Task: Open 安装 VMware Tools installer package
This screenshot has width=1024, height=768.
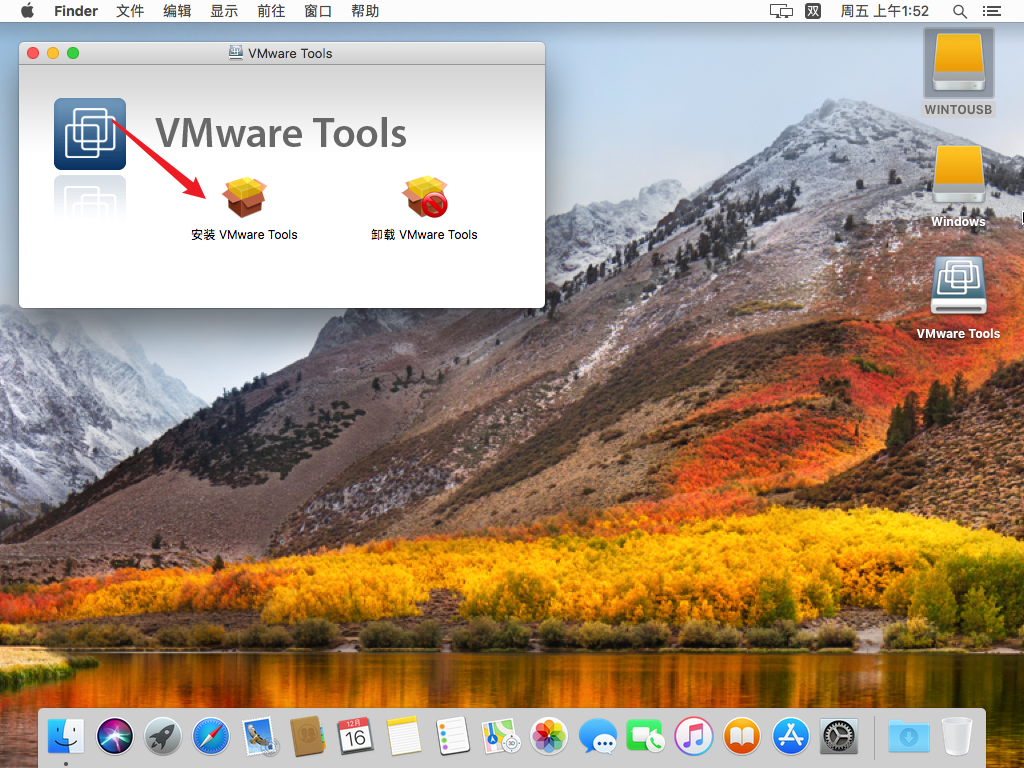Action: tap(243, 197)
